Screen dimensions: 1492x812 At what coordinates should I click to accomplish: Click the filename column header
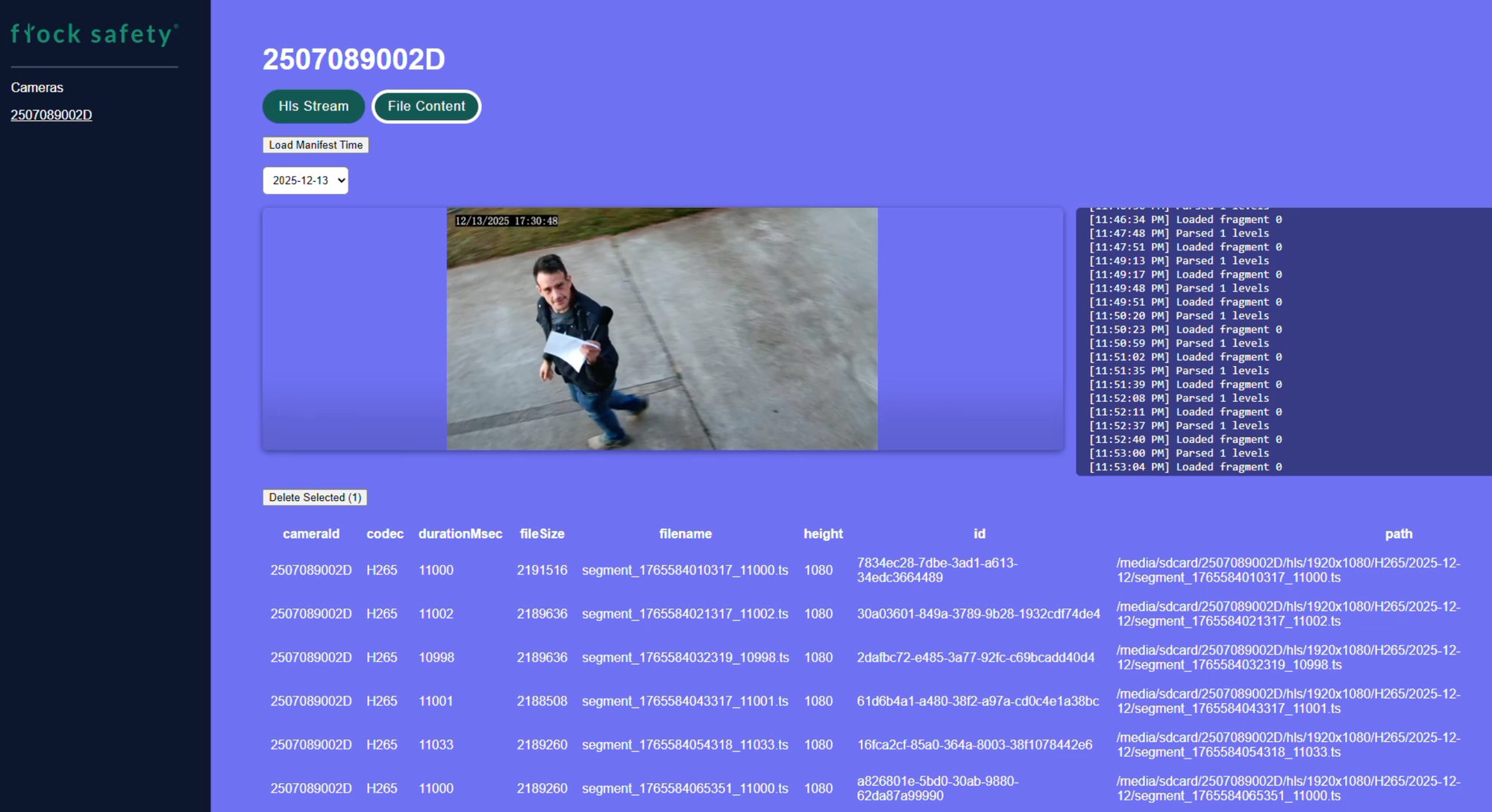[685, 534]
